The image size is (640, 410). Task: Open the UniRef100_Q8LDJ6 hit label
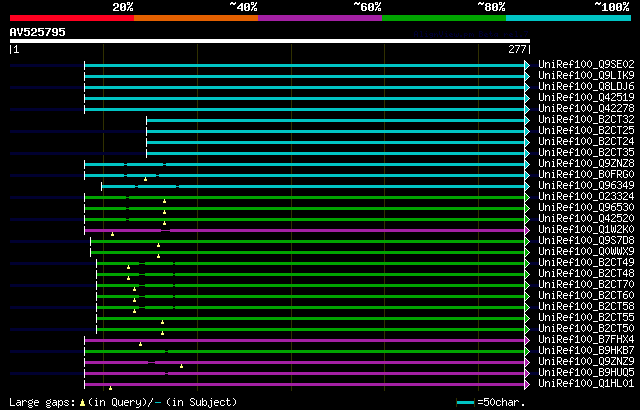pyautogui.click(x=586, y=86)
